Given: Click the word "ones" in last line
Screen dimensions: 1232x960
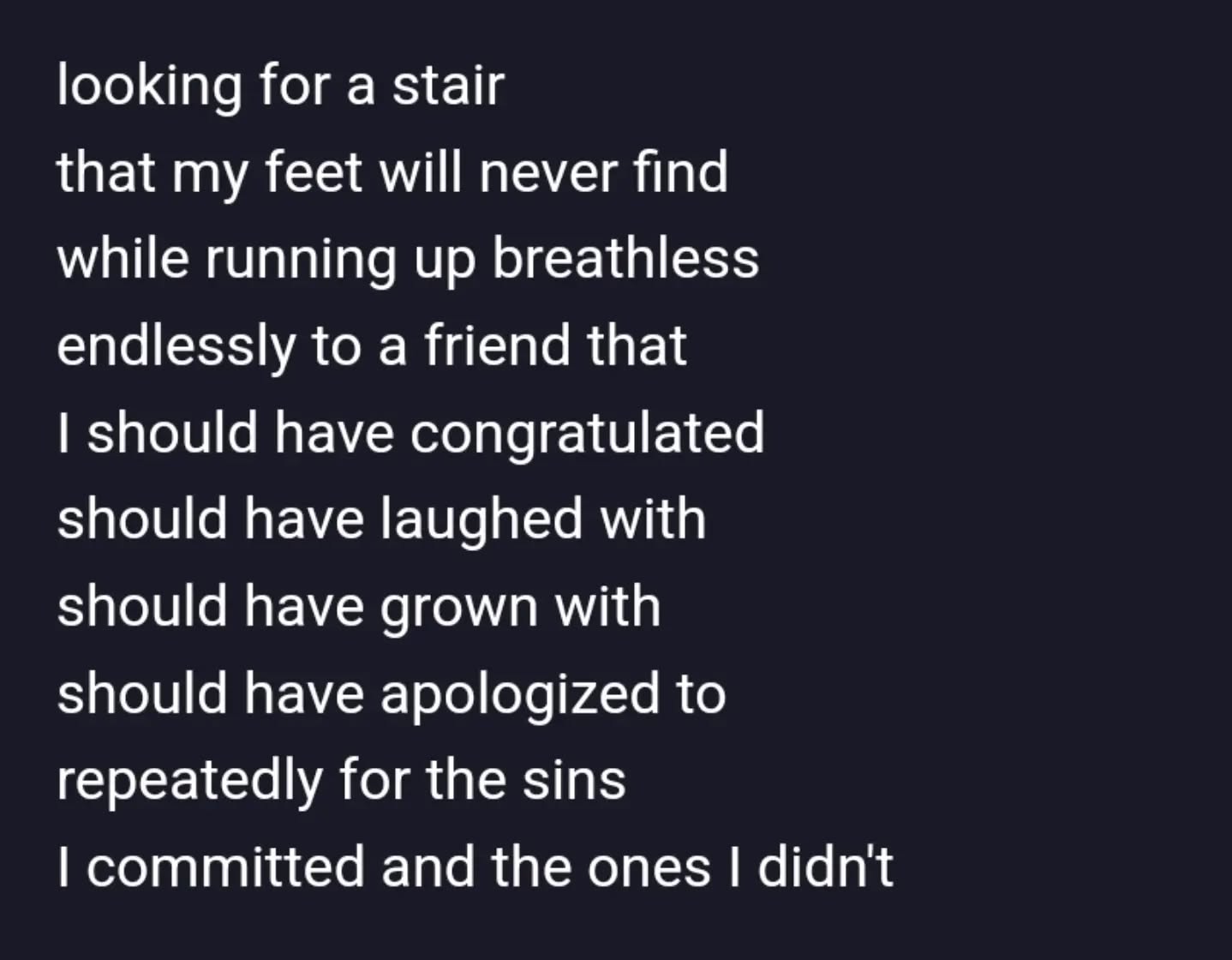Looking at the screenshot, I should point(649,866).
